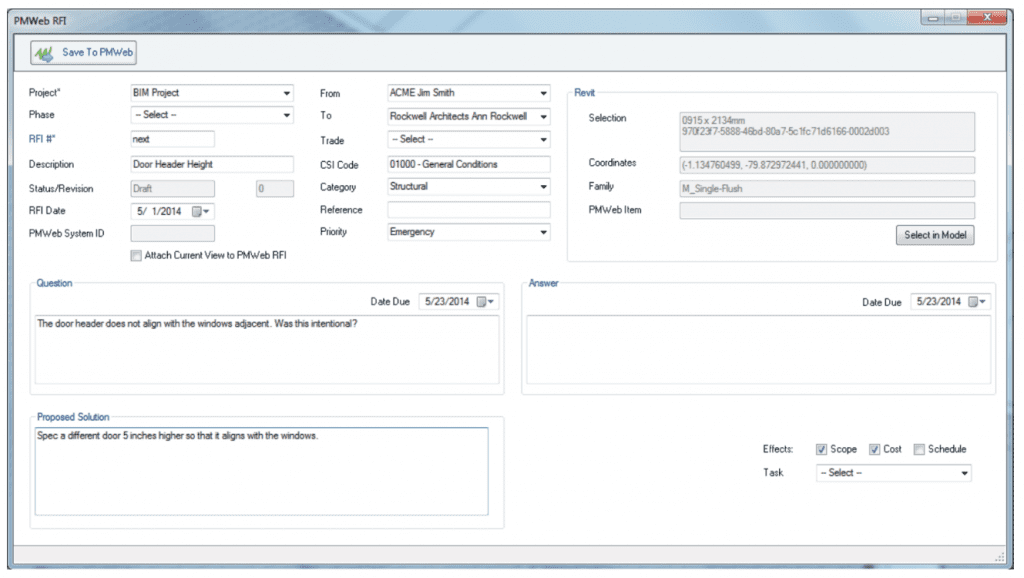The height and width of the screenshot is (578, 1024).
Task: Click the window resize grip corner
Action: coord(999,556)
